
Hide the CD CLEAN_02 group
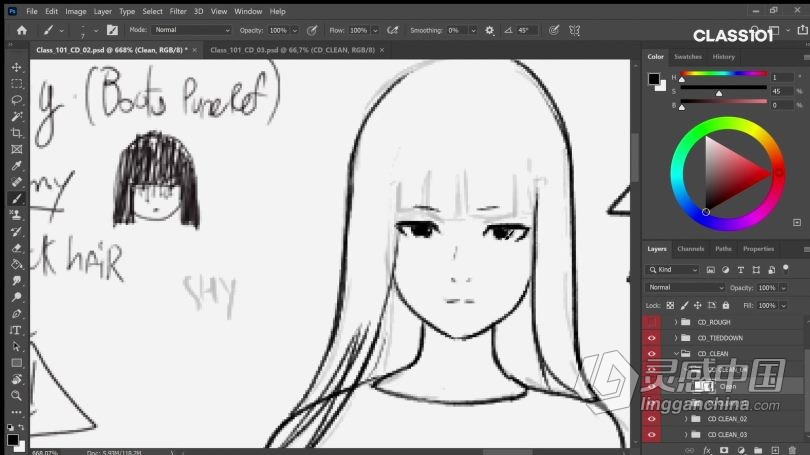(x=651, y=419)
